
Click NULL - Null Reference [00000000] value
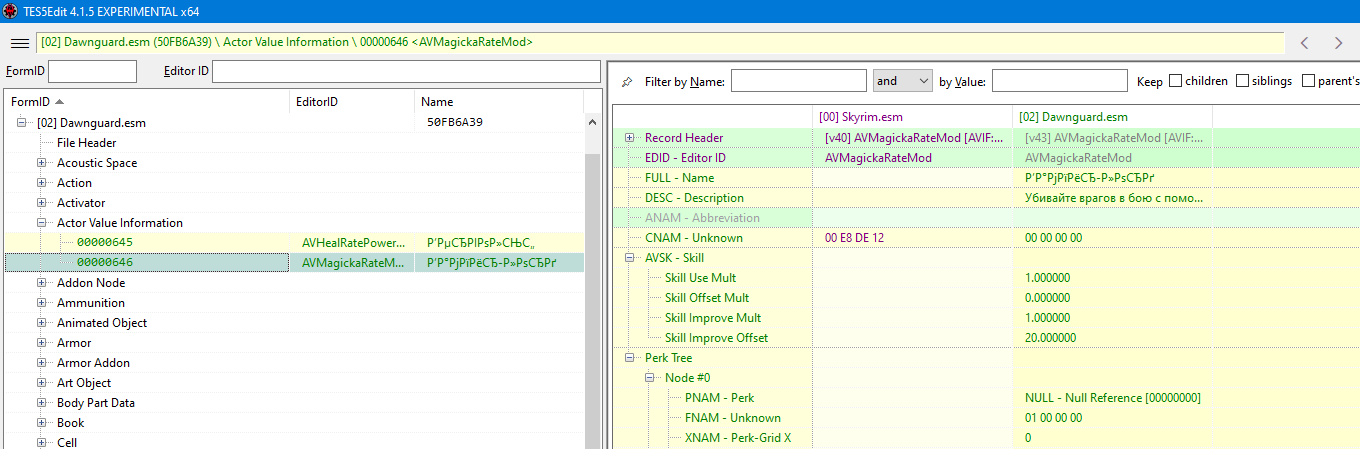click(x=1112, y=398)
